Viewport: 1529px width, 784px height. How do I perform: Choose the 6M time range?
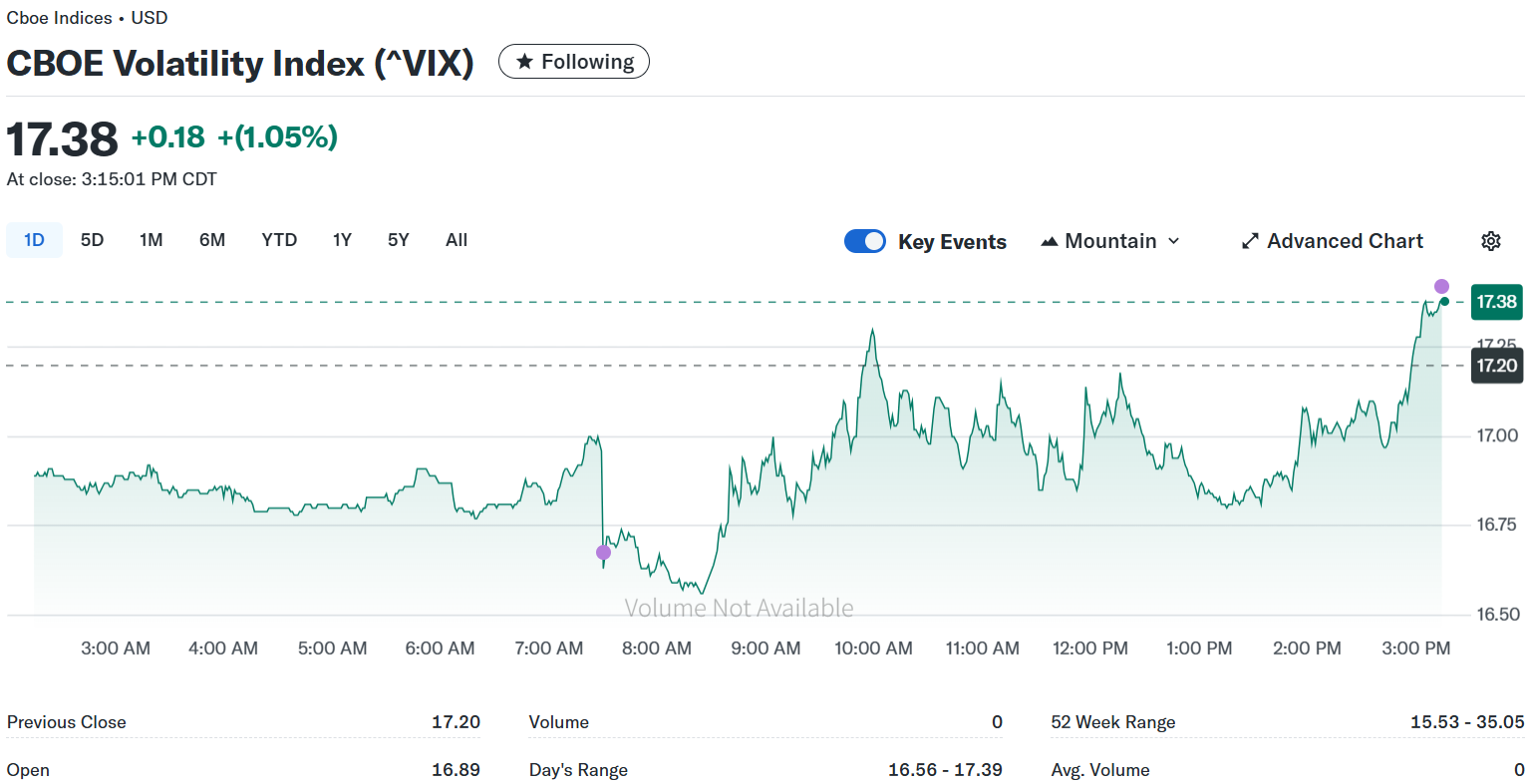[212, 240]
